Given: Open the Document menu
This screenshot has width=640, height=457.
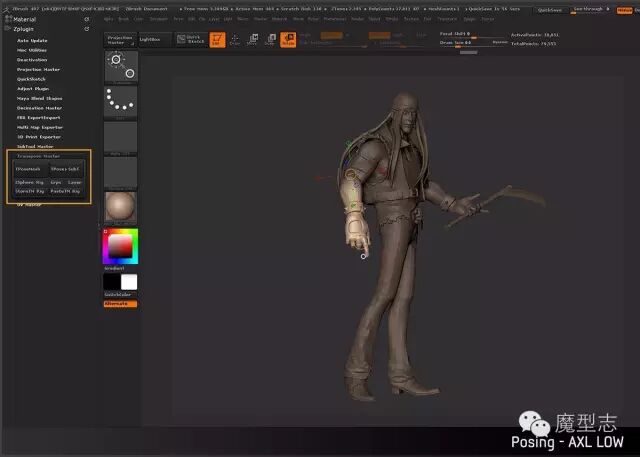Looking at the screenshot, I should pos(158,19).
